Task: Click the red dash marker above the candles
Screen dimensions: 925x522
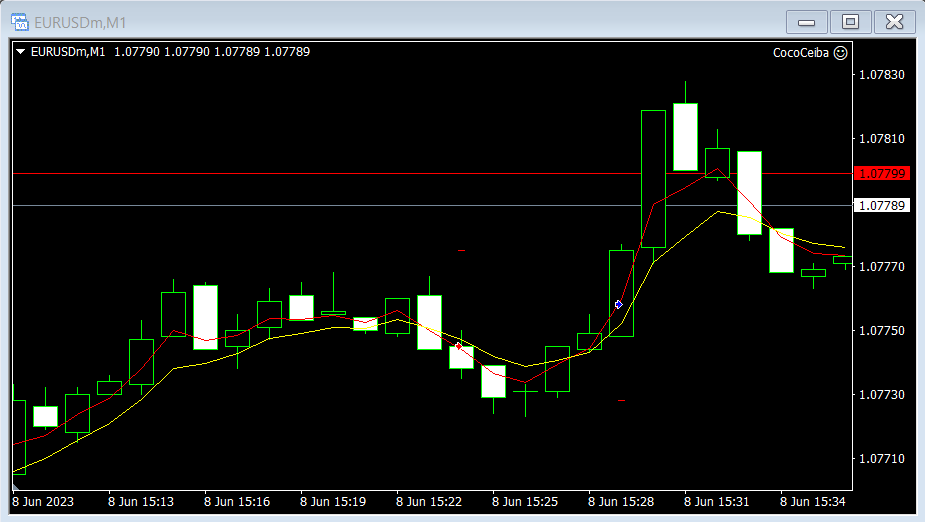Action: pos(461,250)
